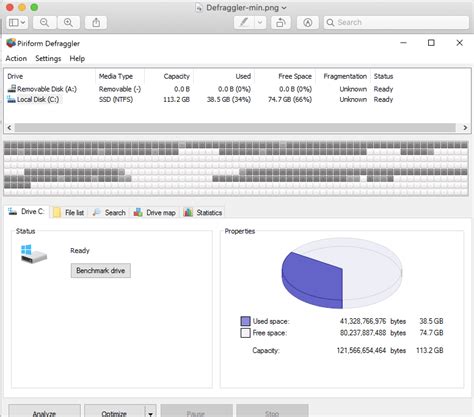Click the SSD (NTFS) media type cell
This screenshot has width=474, height=417.
pos(116,99)
